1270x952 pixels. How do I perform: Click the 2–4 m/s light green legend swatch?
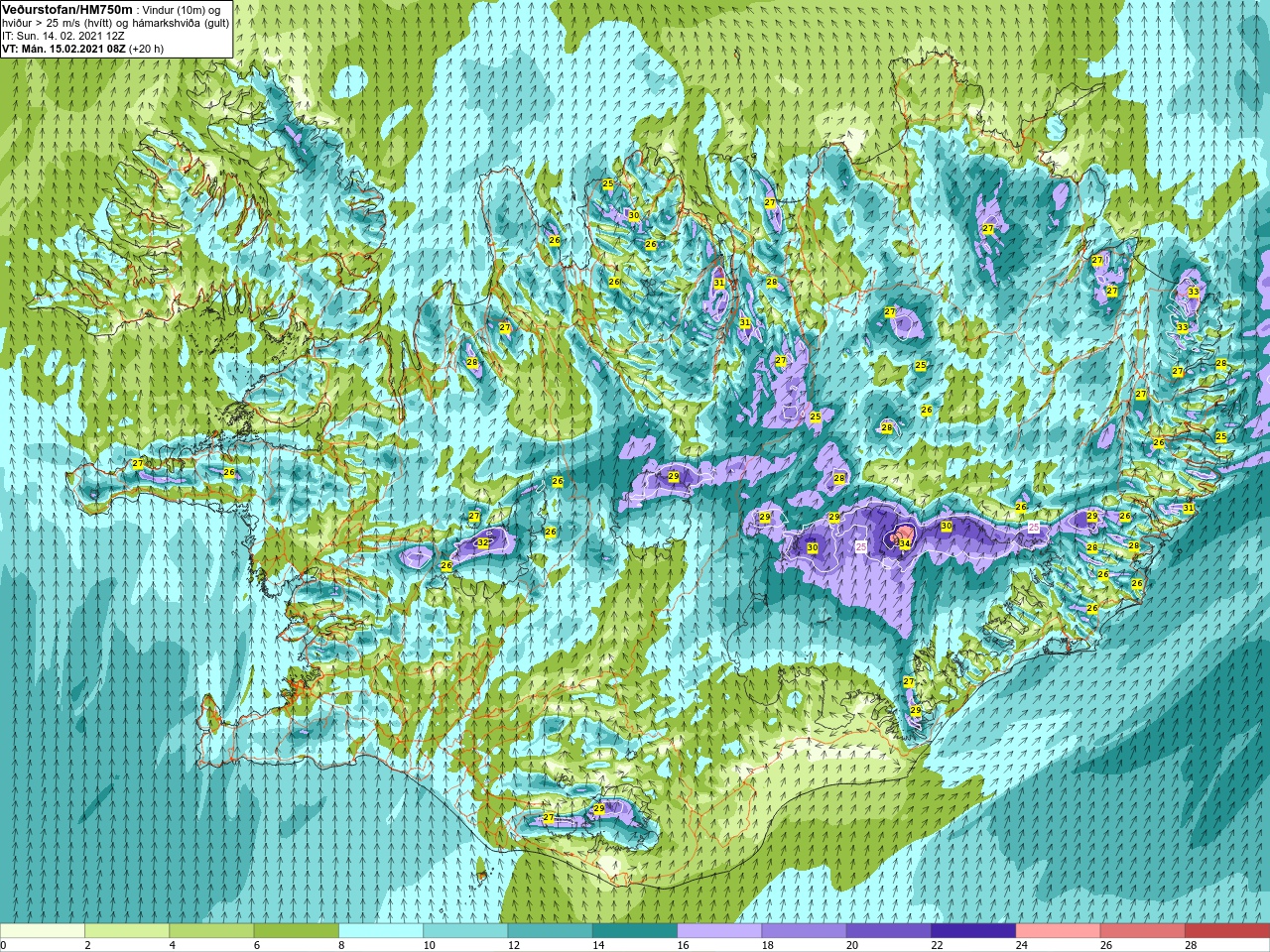point(127,931)
